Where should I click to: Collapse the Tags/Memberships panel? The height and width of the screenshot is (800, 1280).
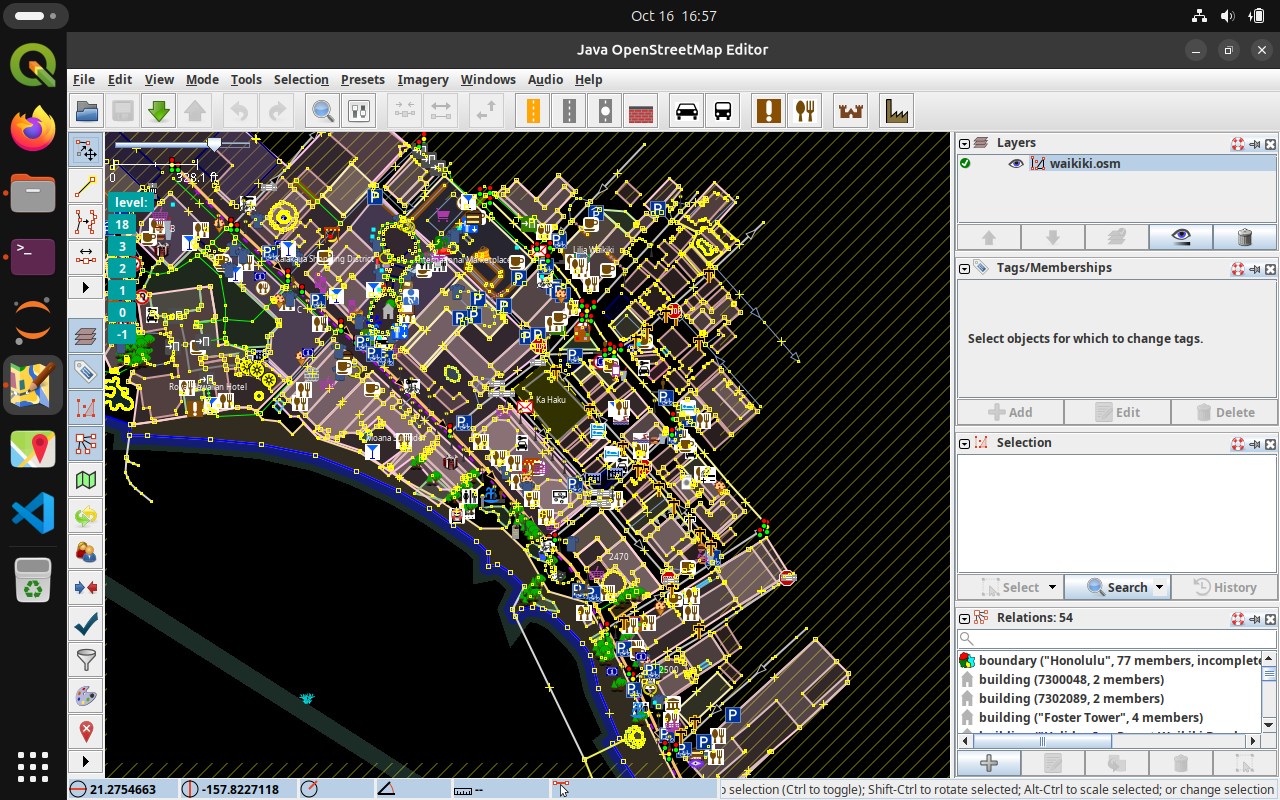[965, 268]
